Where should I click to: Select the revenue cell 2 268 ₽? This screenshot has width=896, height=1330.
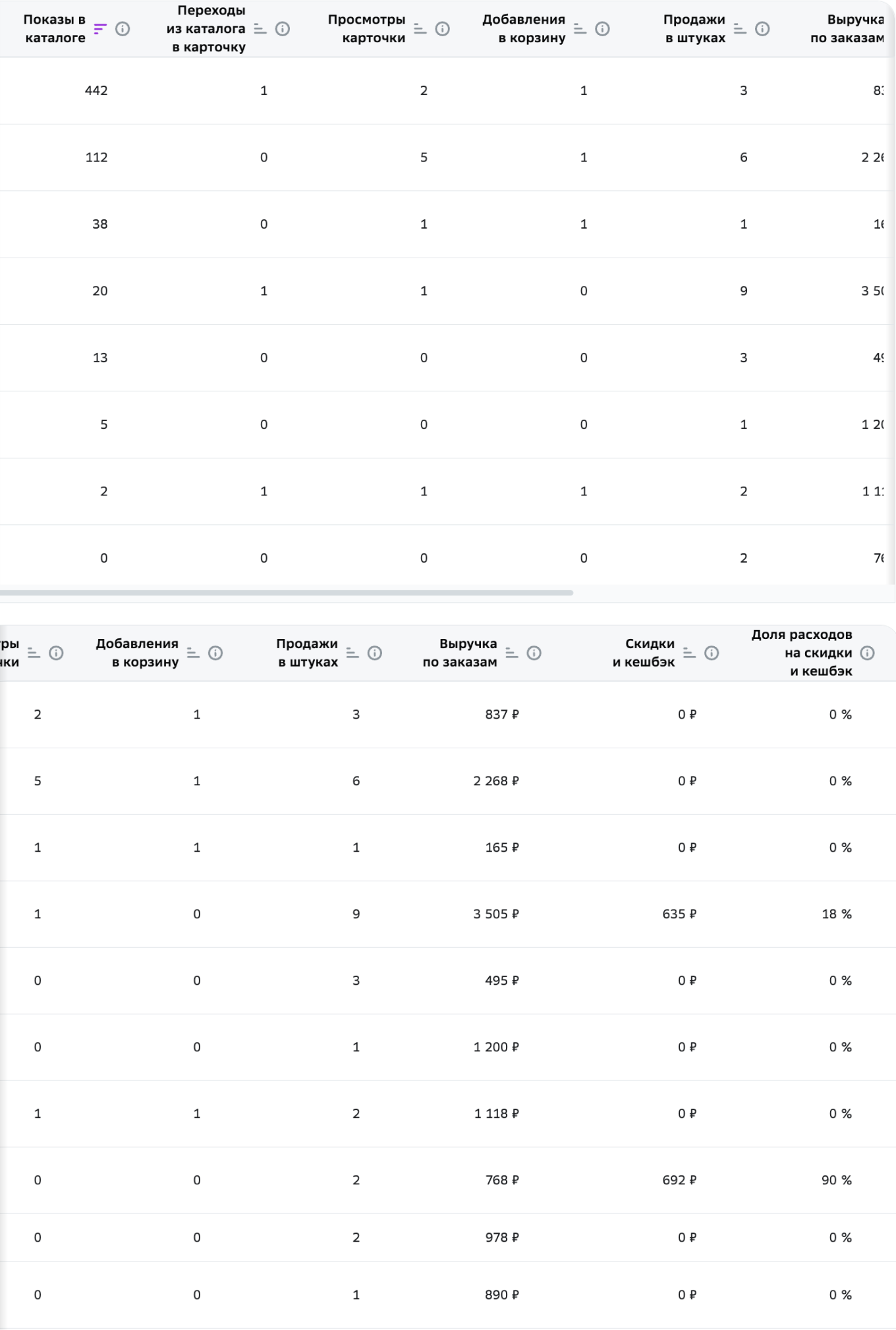tap(496, 781)
